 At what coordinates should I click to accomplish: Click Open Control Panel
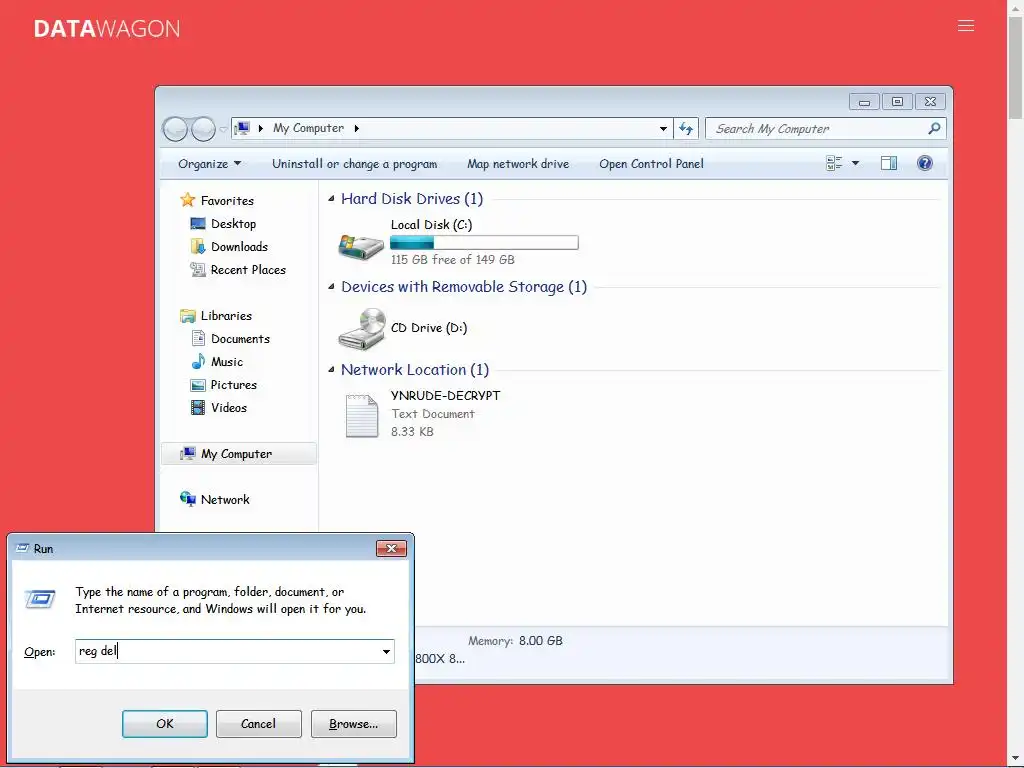point(651,164)
